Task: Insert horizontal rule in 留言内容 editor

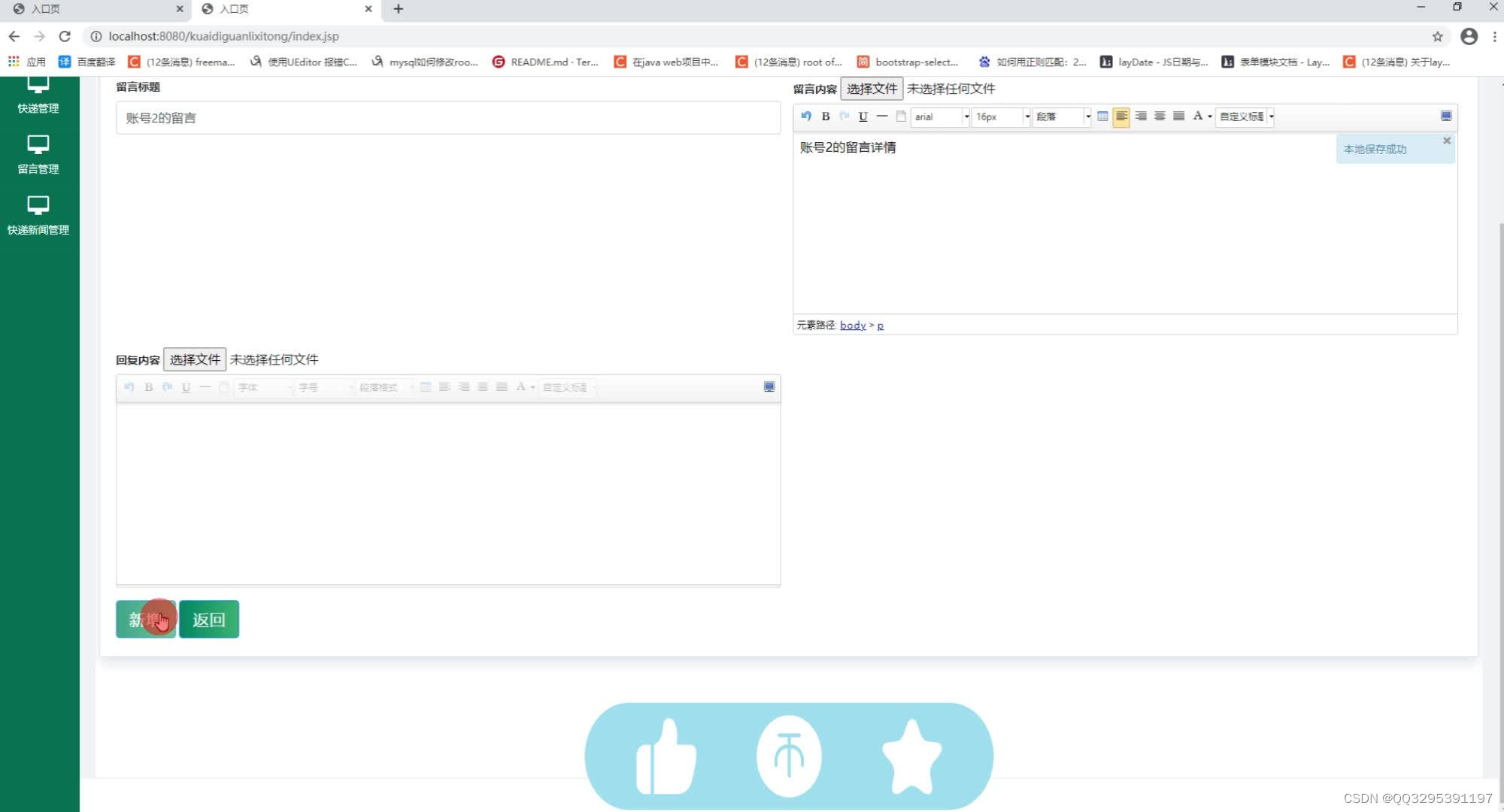Action: tap(882, 116)
